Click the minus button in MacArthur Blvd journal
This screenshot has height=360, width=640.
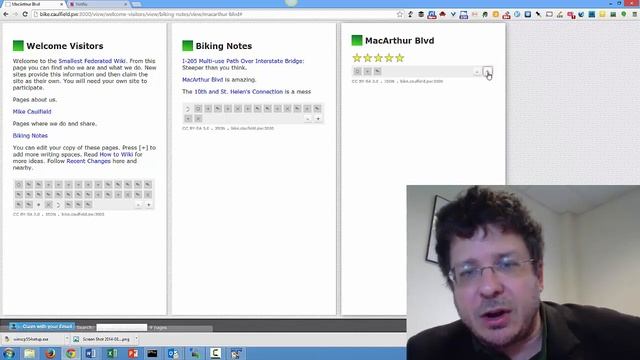pos(476,71)
